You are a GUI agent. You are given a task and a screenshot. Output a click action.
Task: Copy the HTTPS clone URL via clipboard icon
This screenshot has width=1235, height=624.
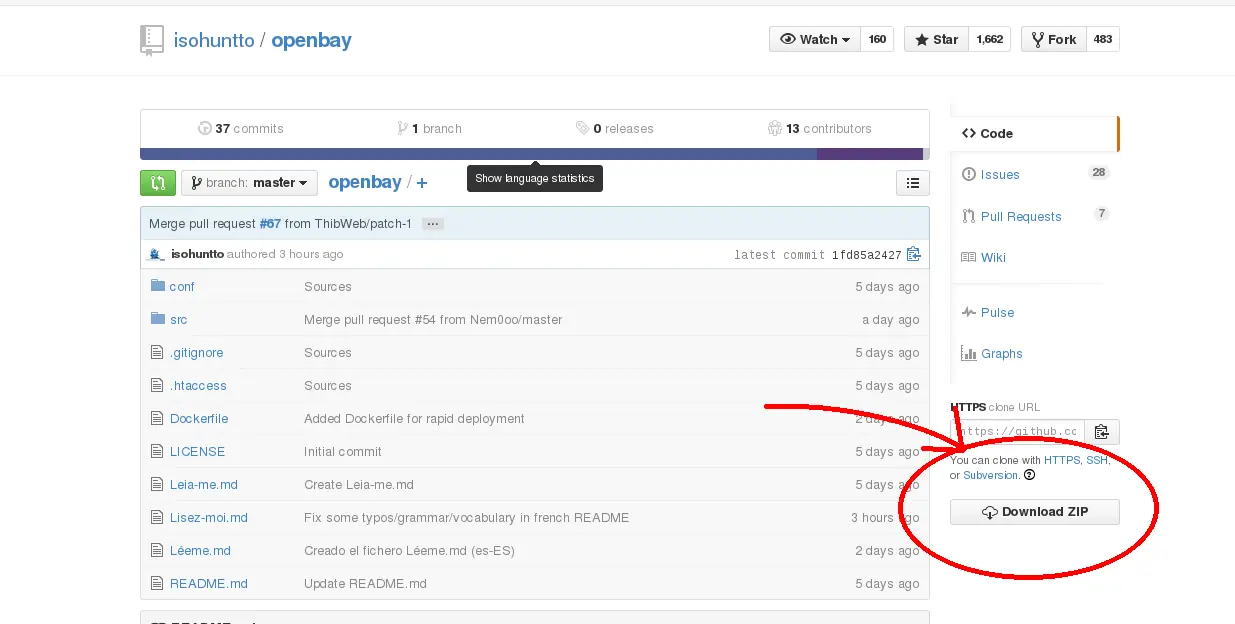click(x=1101, y=431)
